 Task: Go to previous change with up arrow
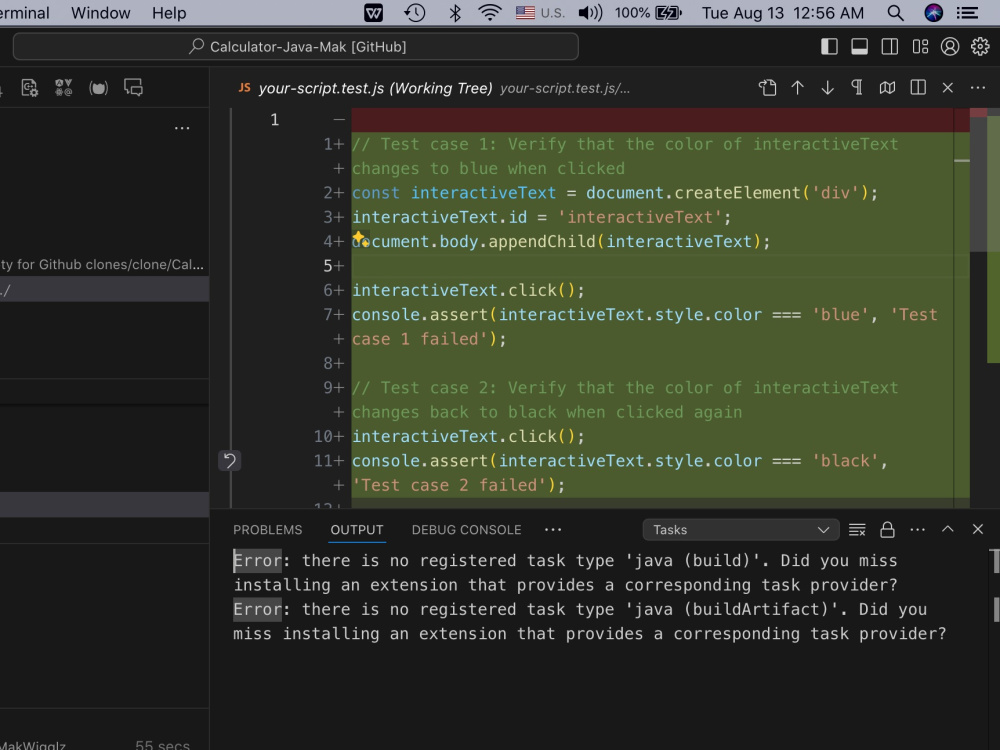pos(797,87)
